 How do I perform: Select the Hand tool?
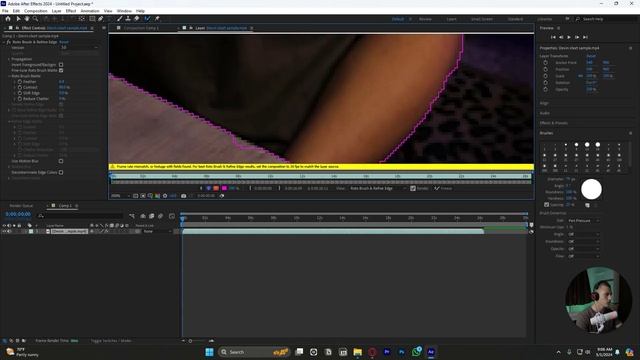(x=27, y=19)
